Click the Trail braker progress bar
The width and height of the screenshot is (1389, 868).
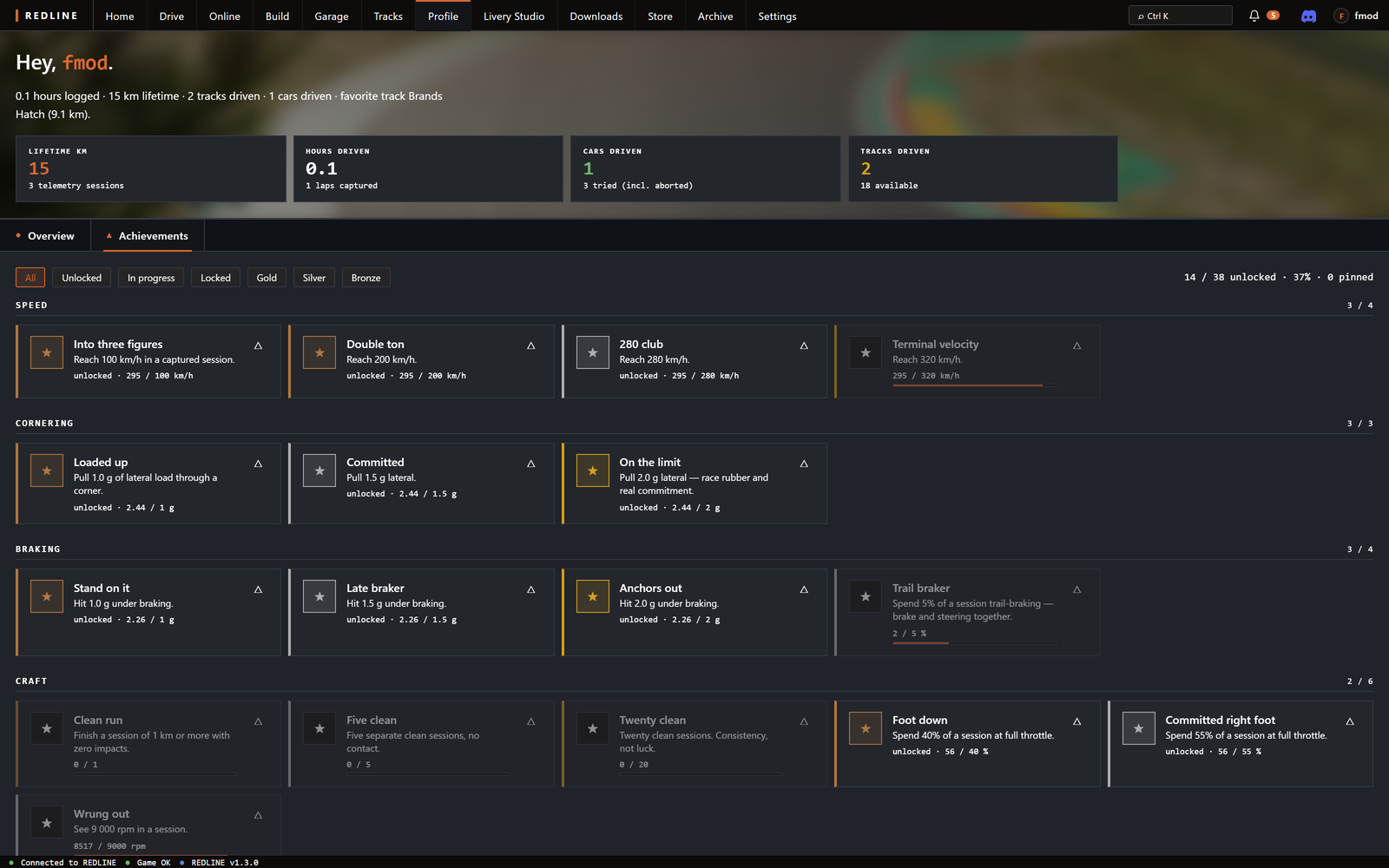tap(974, 643)
